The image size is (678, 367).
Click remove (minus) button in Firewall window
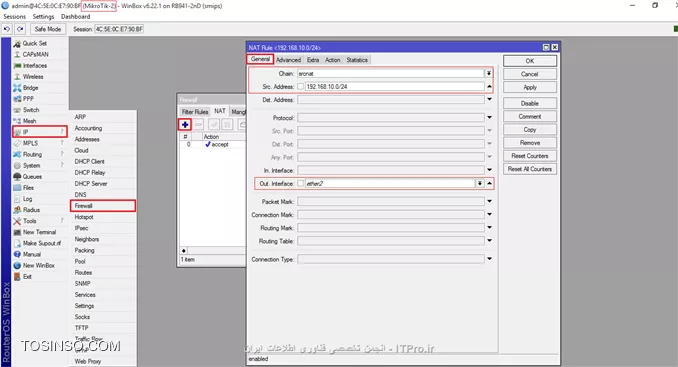[x=198, y=124]
